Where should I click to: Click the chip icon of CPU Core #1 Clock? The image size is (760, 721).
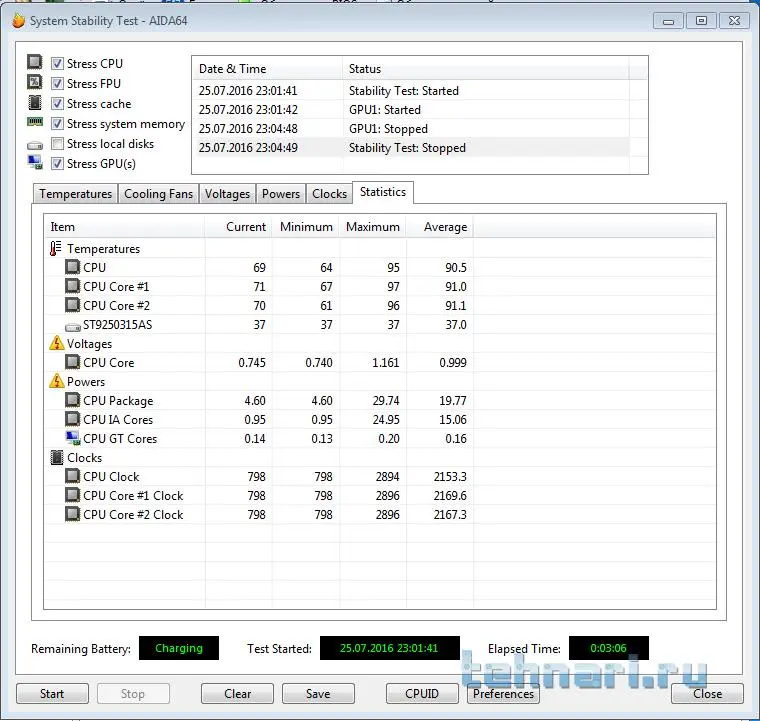[73, 495]
